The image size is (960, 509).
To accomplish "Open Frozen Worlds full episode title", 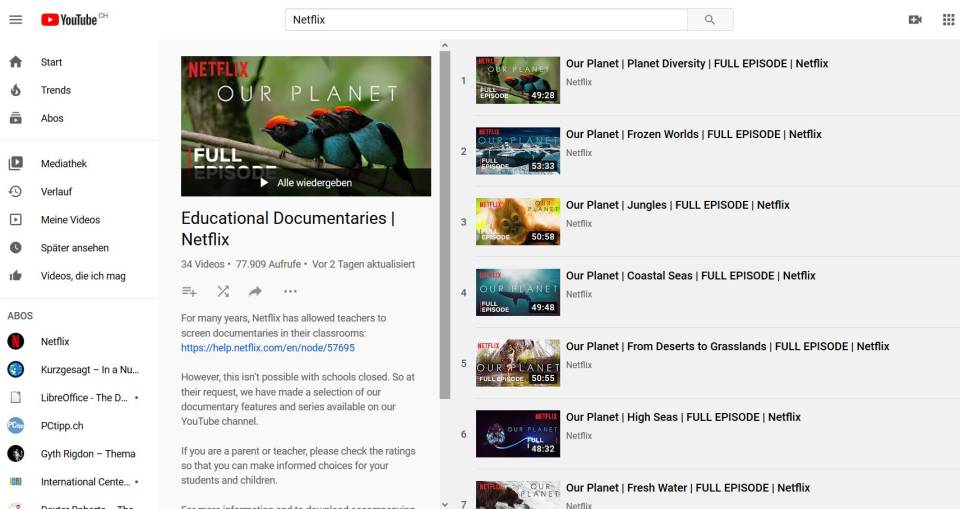I will (694, 134).
